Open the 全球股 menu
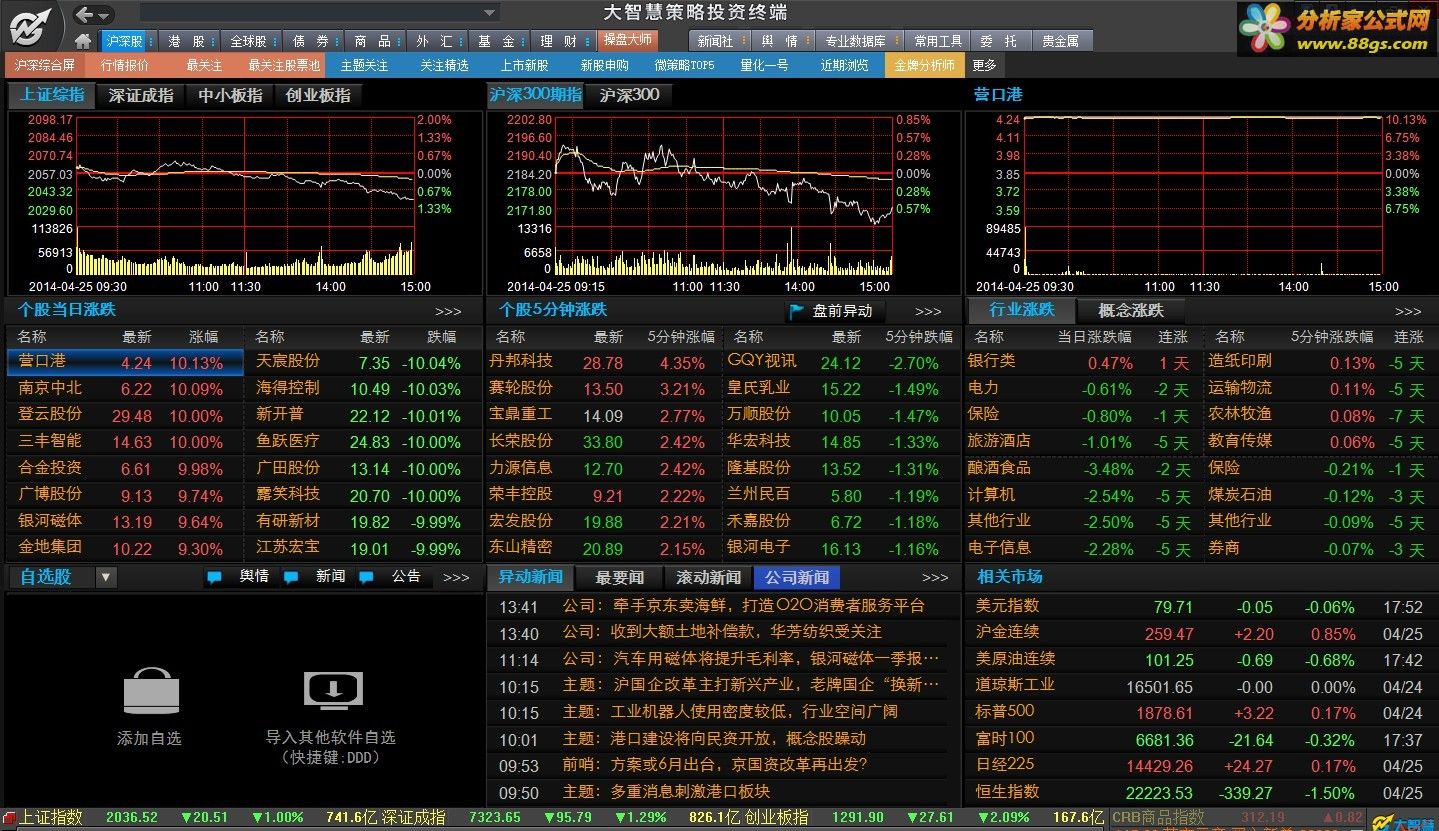This screenshot has height=831, width=1439. click(x=250, y=41)
